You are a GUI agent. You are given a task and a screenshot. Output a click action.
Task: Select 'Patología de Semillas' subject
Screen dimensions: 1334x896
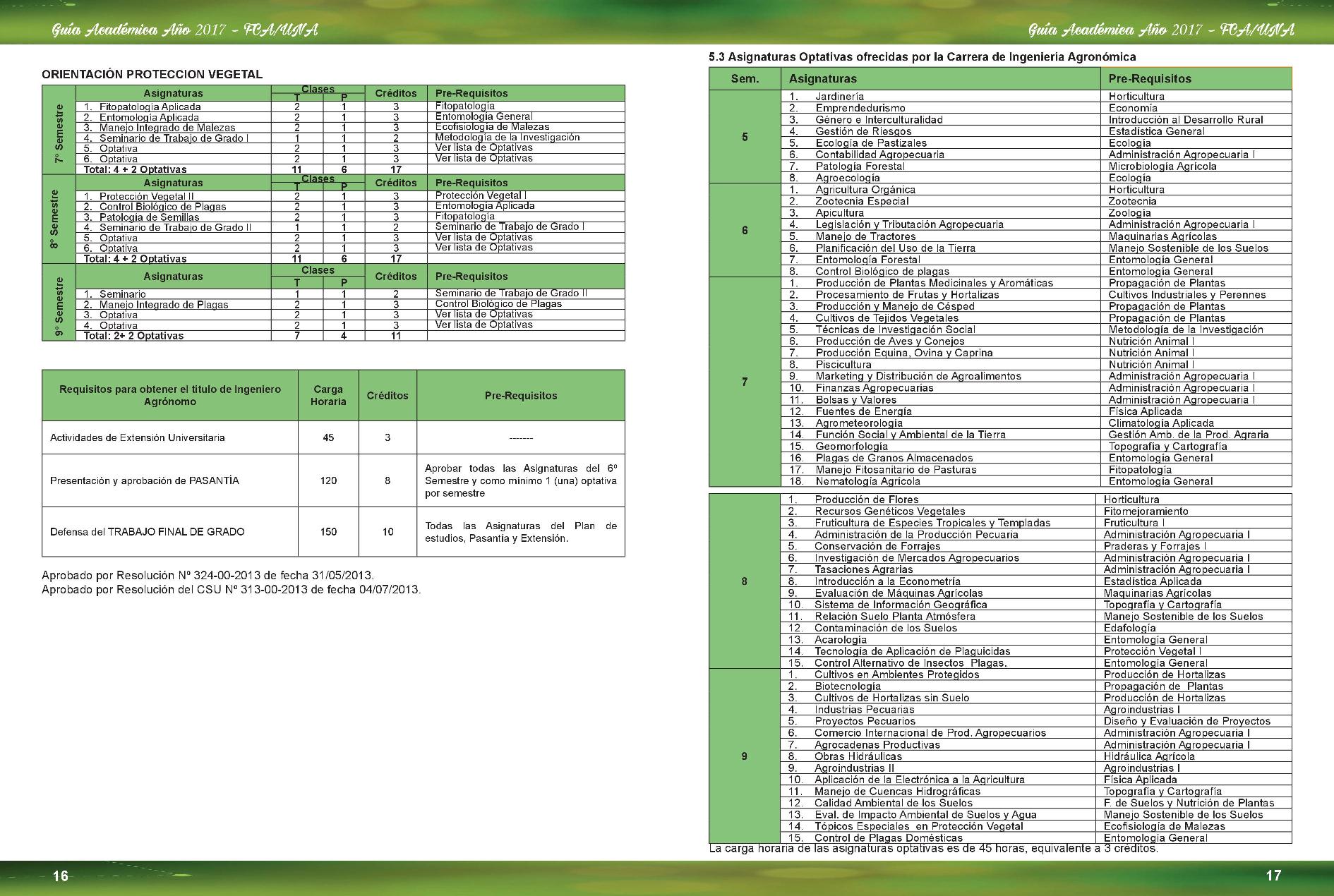(x=149, y=217)
